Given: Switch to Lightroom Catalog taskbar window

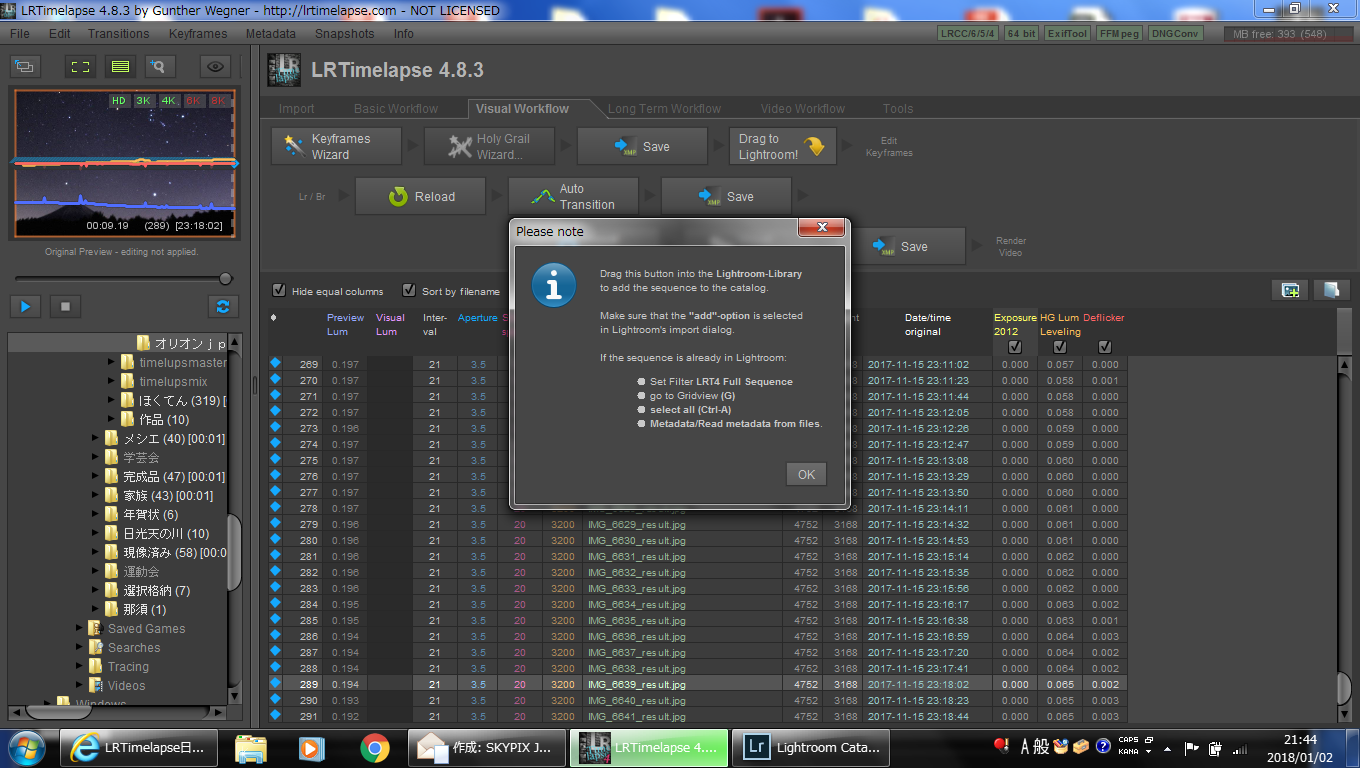Looking at the screenshot, I should pyautogui.click(x=812, y=747).
